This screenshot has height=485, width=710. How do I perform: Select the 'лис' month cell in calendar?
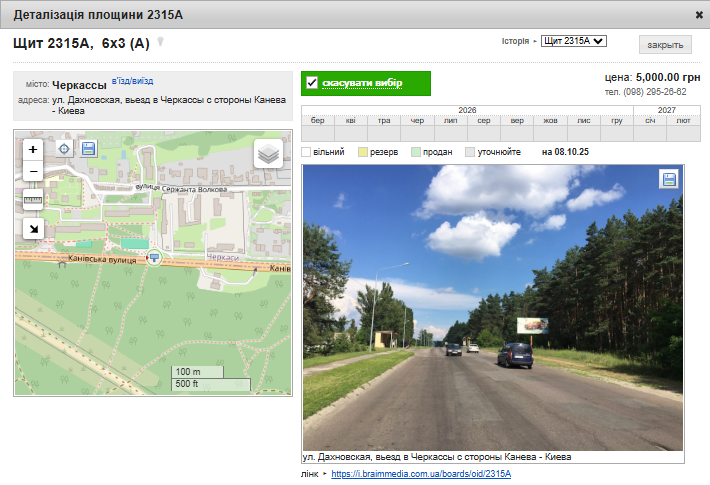pyautogui.click(x=583, y=134)
